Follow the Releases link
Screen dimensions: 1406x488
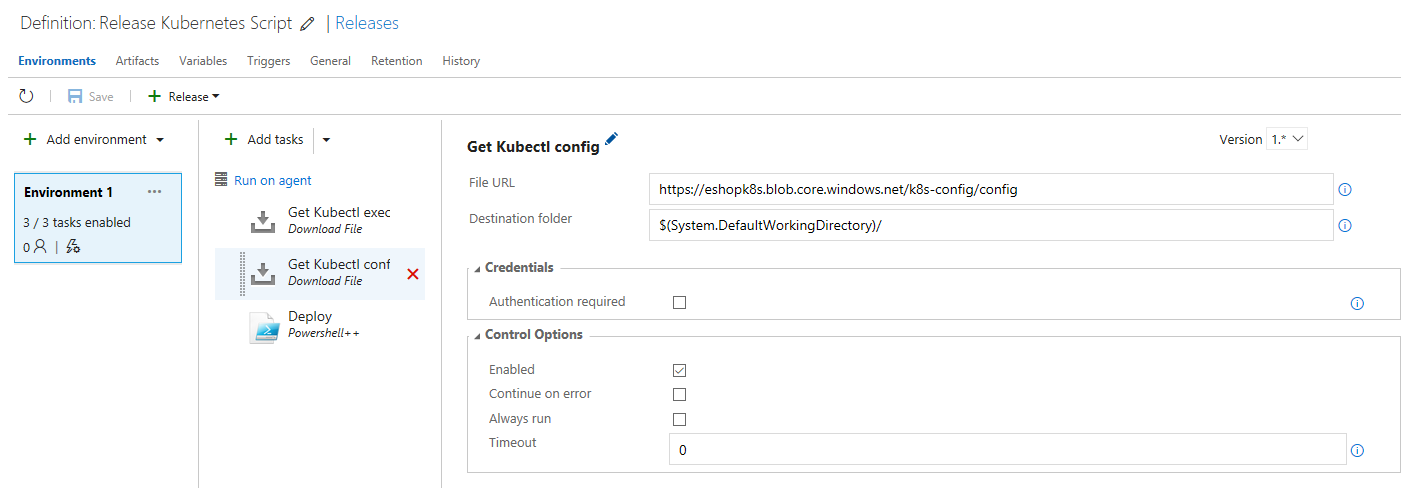367,23
